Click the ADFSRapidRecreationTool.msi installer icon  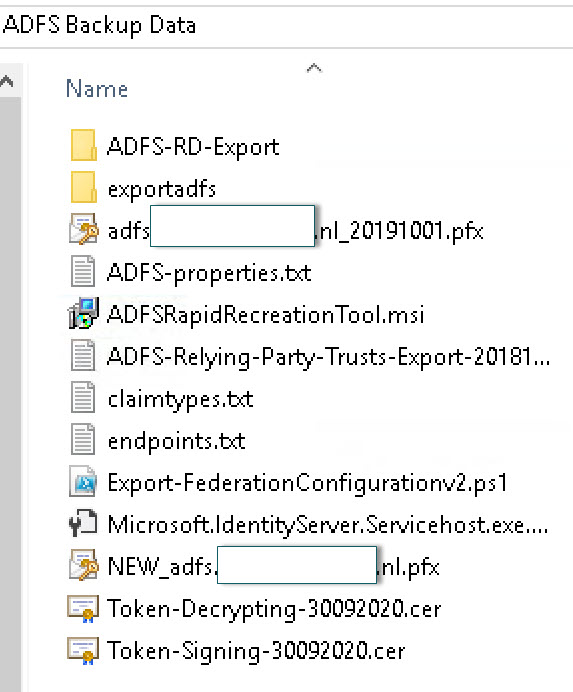[x=83, y=313]
